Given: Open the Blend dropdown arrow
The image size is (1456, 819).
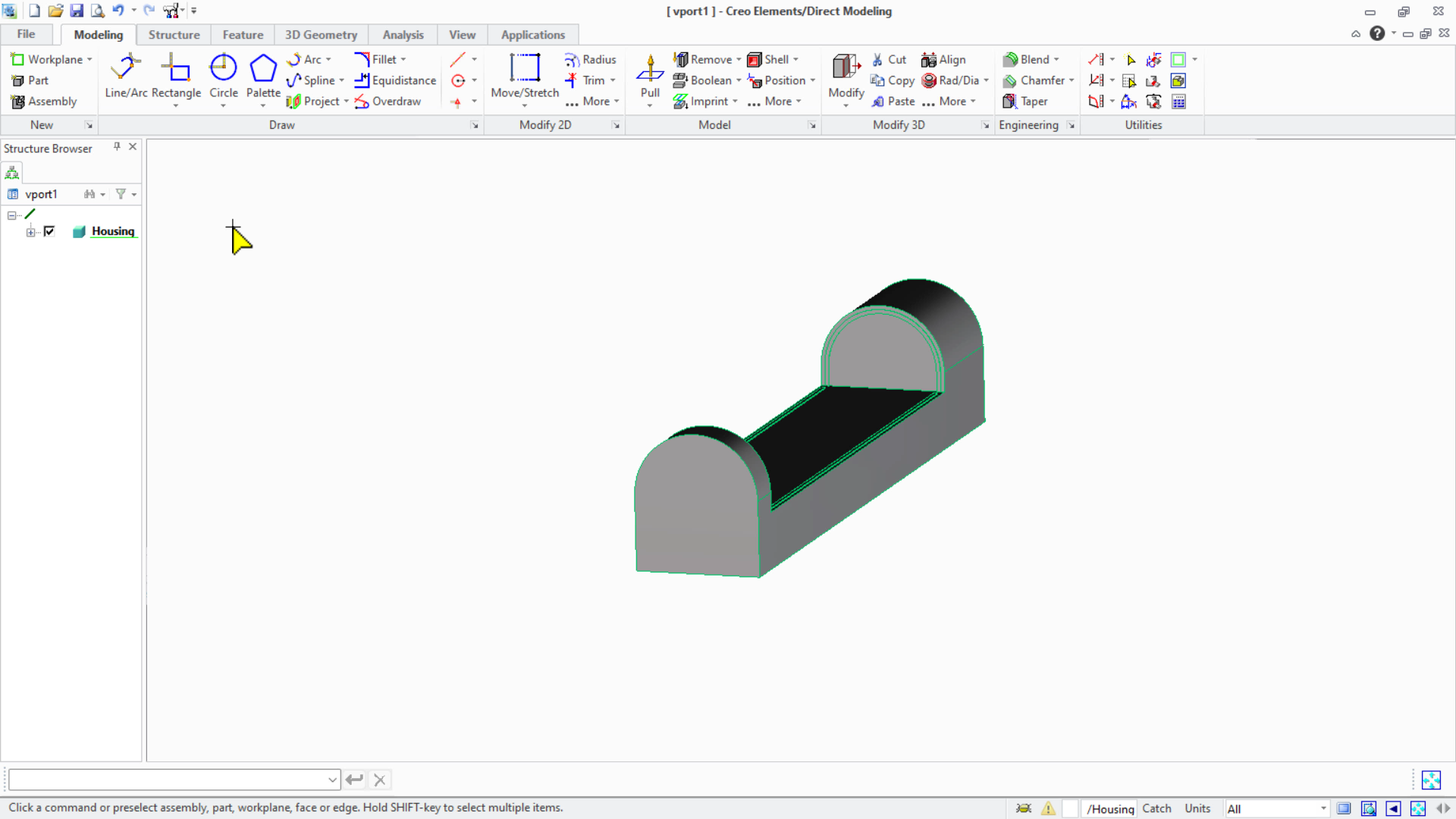Looking at the screenshot, I should pos(1056,59).
